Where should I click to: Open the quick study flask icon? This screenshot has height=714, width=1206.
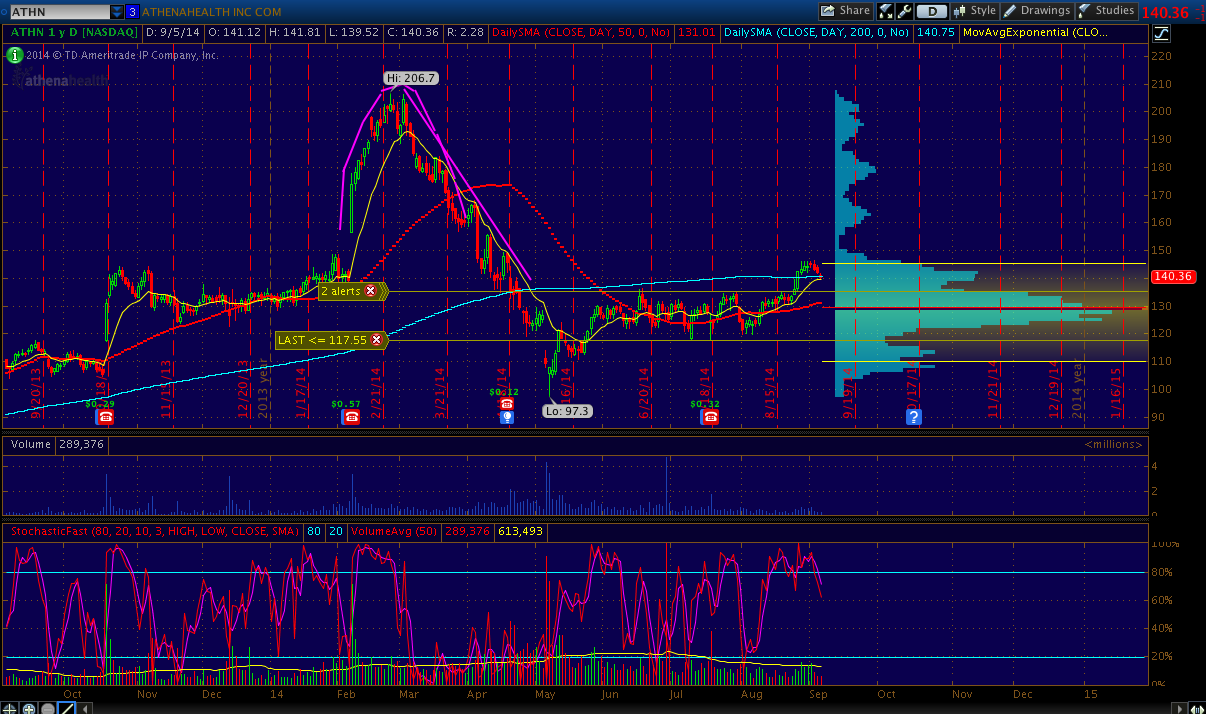coord(886,11)
